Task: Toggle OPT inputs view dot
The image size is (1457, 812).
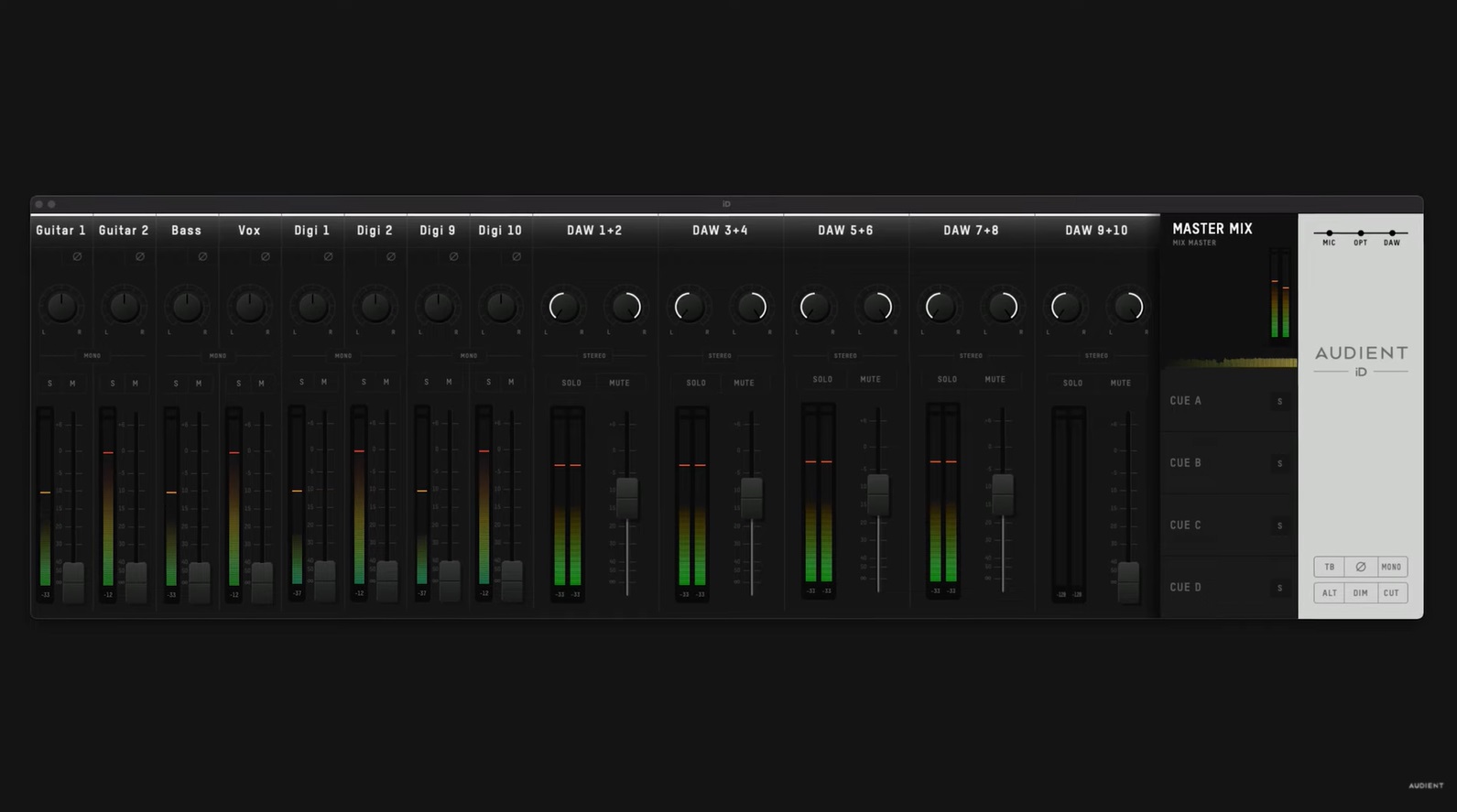Action: [1361, 233]
